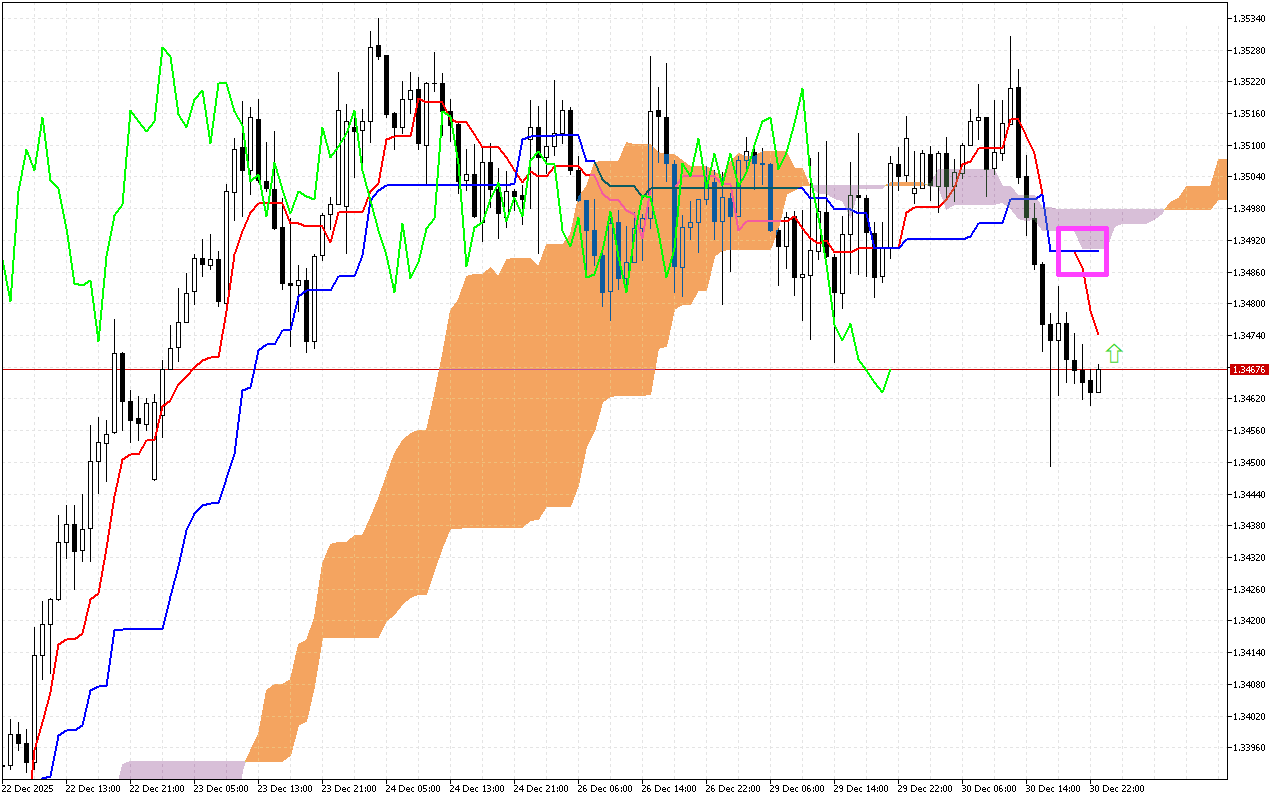
Task: Click the 30 Dec 22:00 time label
Action: (x=1119, y=788)
